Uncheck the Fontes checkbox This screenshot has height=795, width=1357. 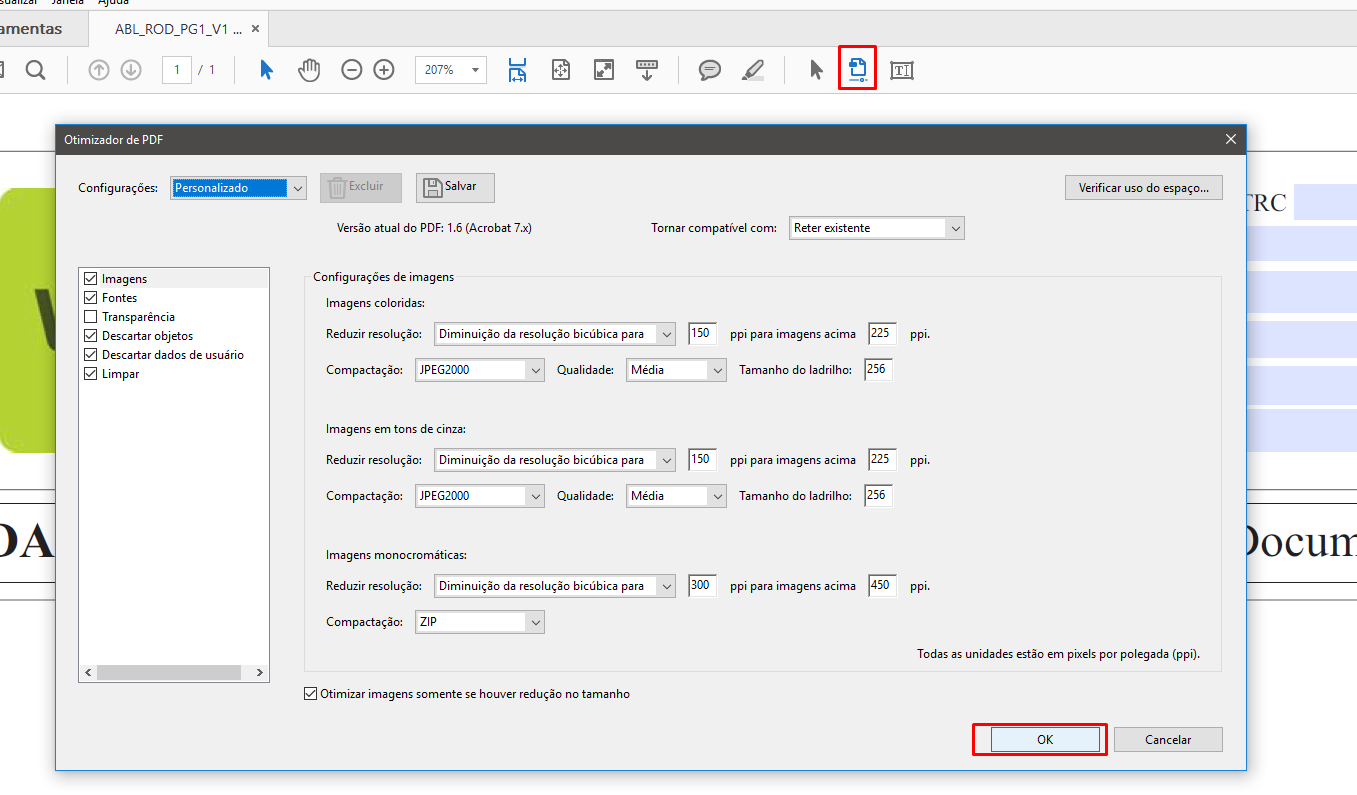click(x=92, y=298)
